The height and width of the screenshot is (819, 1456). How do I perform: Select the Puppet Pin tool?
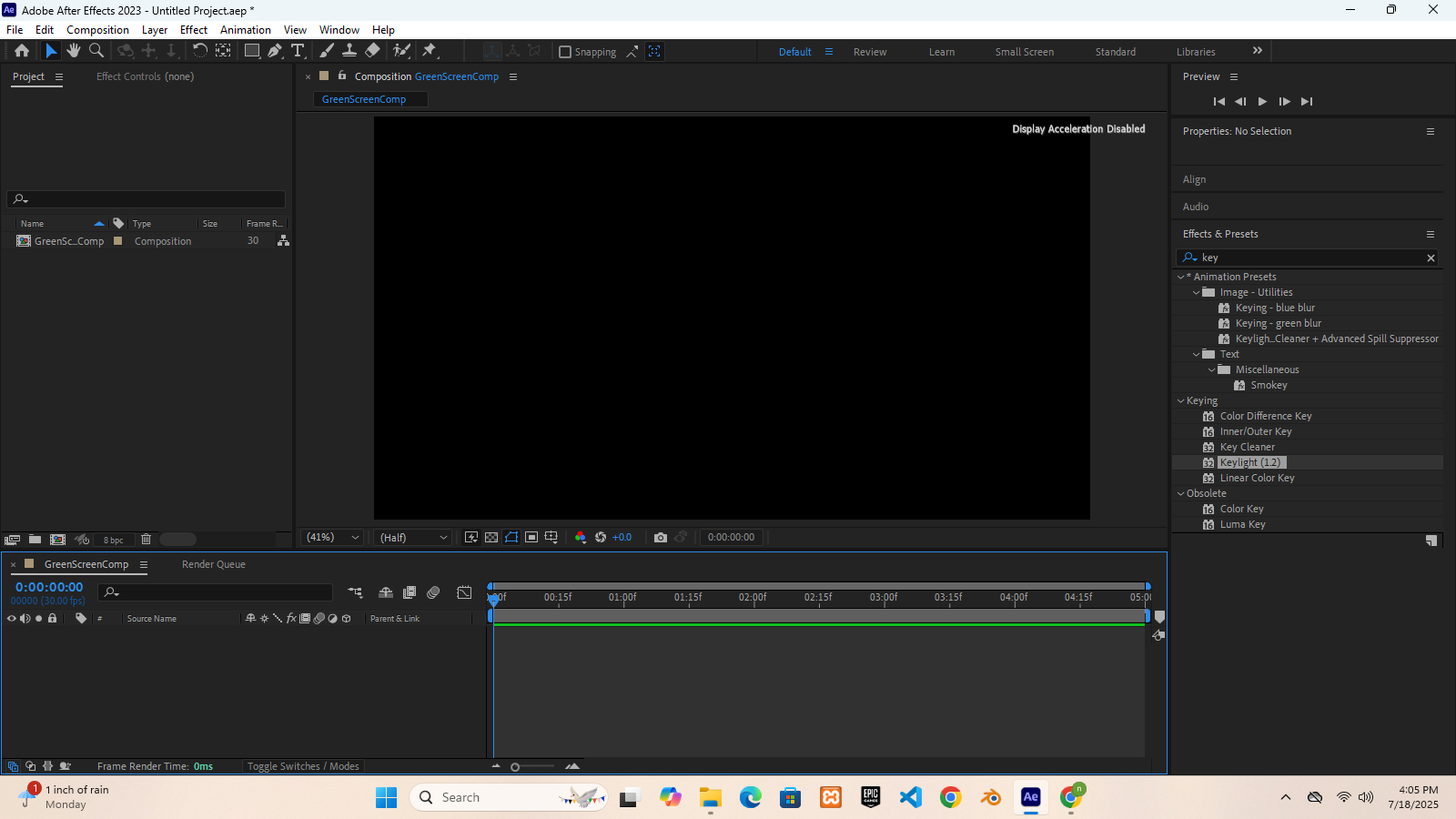click(430, 51)
